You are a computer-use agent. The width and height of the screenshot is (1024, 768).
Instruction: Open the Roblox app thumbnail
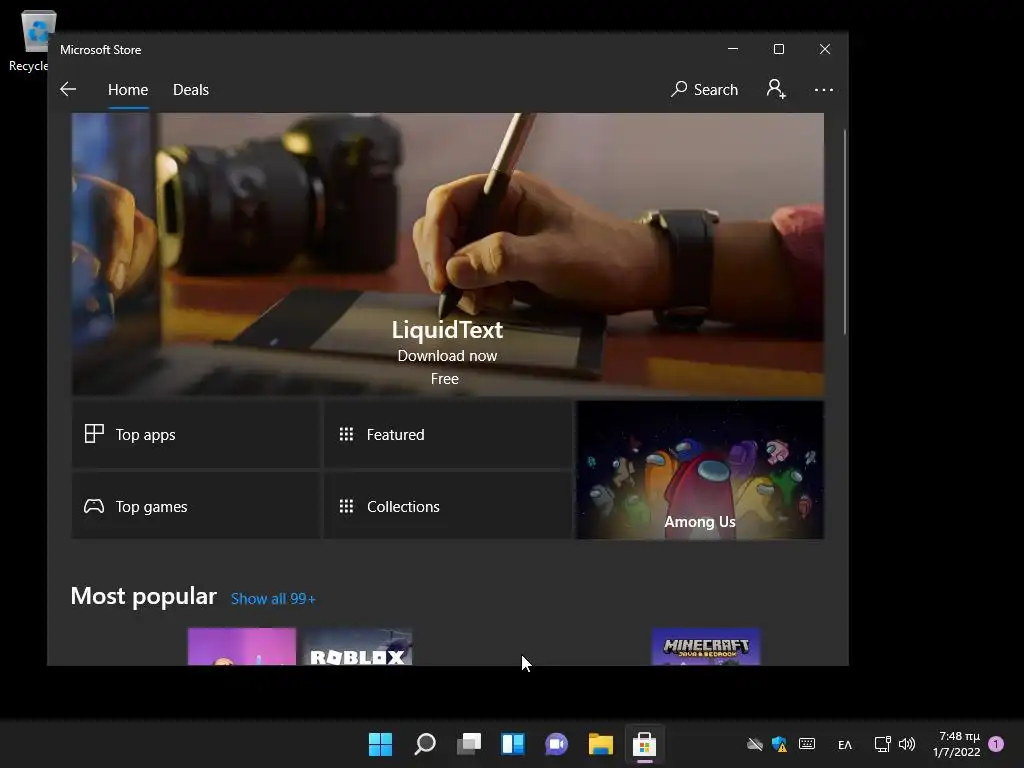coord(358,647)
